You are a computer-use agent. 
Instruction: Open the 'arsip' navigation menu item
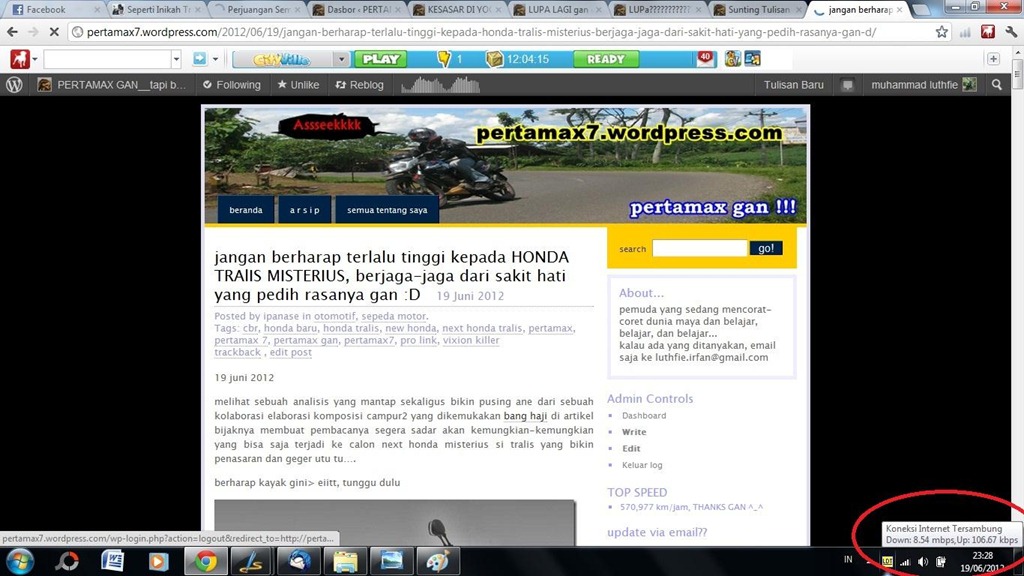(x=304, y=210)
